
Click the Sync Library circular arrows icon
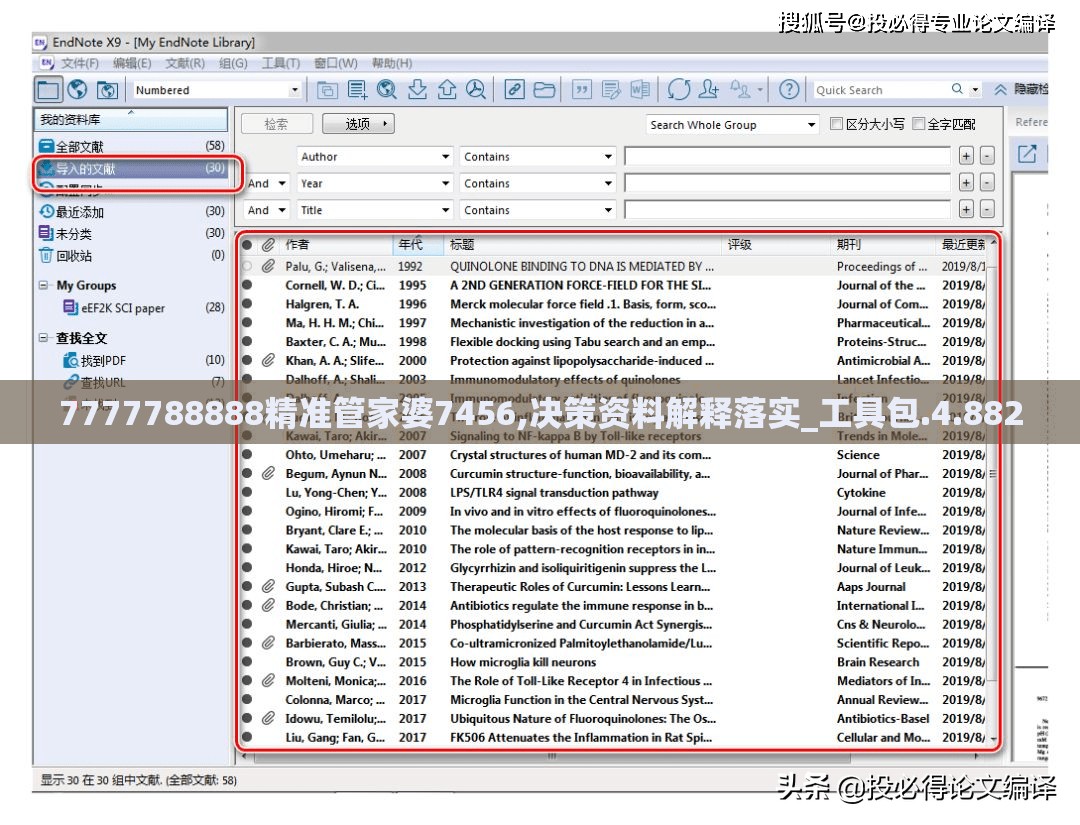(x=678, y=90)
